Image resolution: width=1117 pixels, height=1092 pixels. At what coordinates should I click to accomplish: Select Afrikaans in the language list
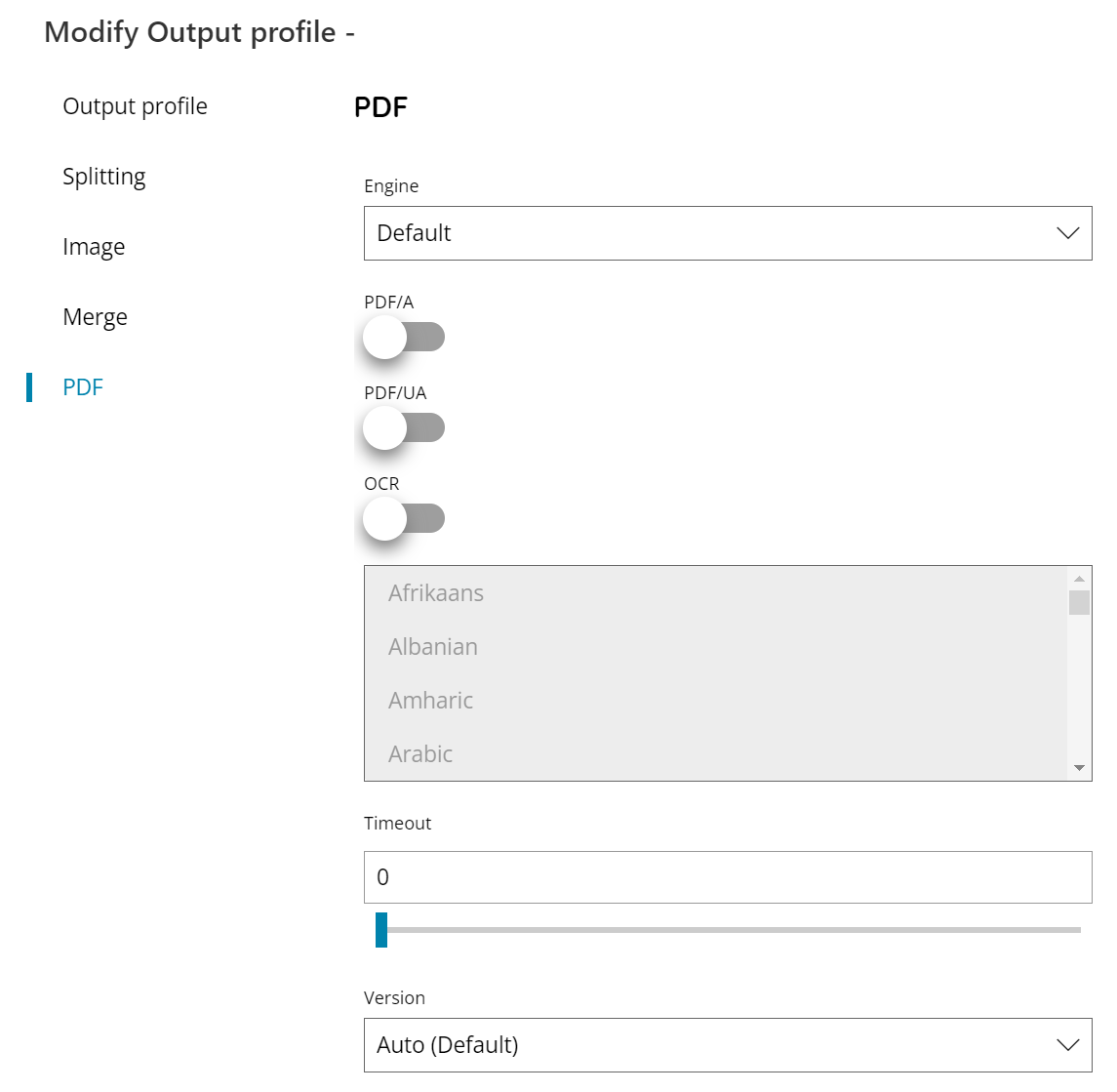[436, 592]
